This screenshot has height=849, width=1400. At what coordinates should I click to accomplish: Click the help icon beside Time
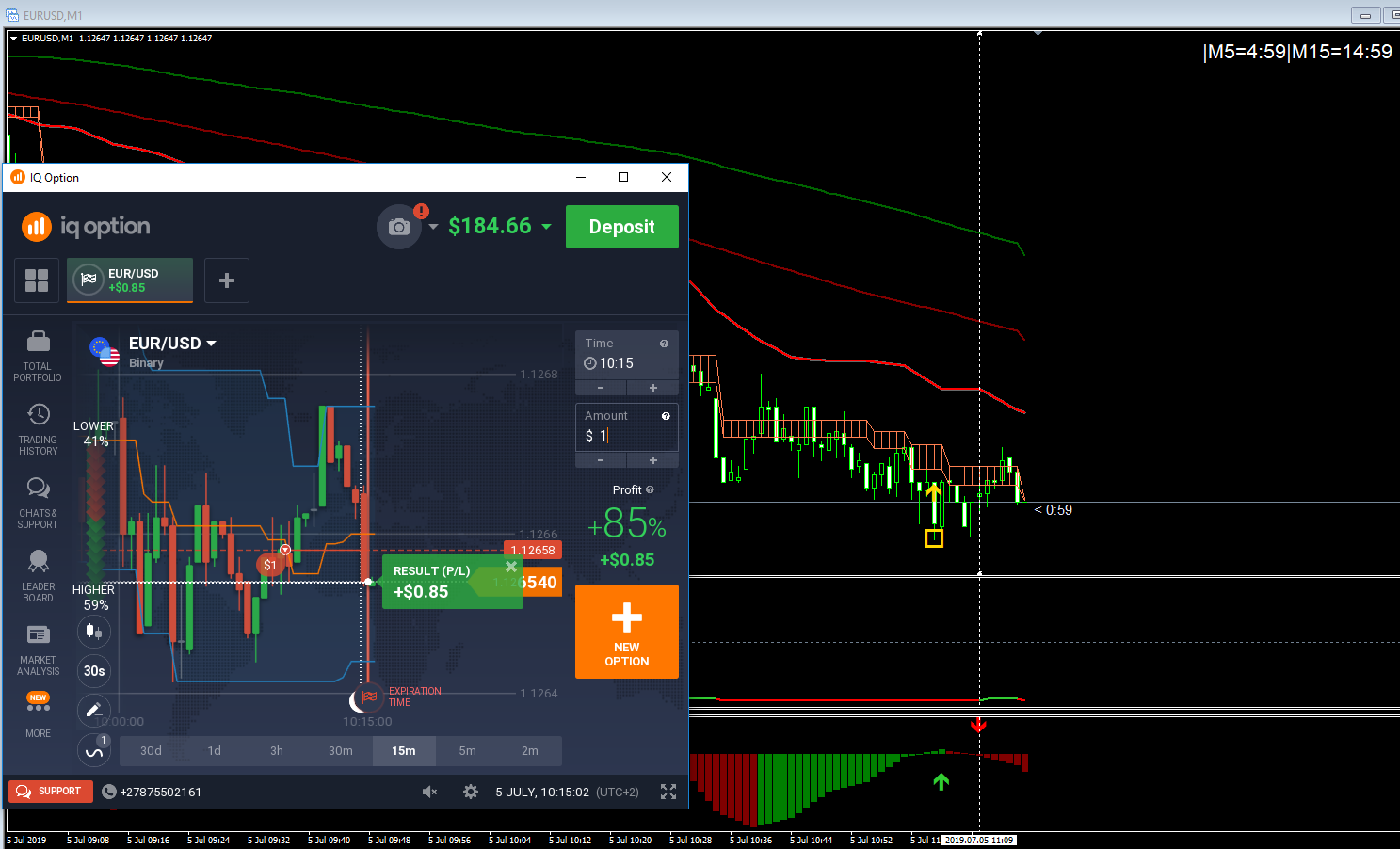click(664, 344)
